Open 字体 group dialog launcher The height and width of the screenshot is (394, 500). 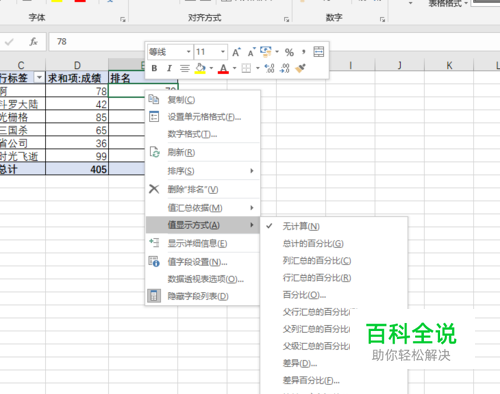click(x=123, y=20)
